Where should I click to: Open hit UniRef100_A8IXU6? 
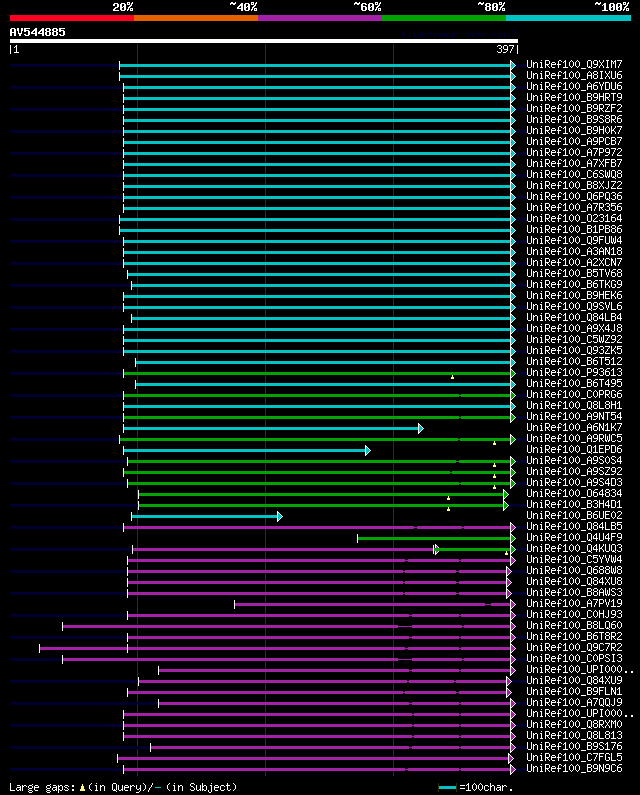[x=574, y=76]
